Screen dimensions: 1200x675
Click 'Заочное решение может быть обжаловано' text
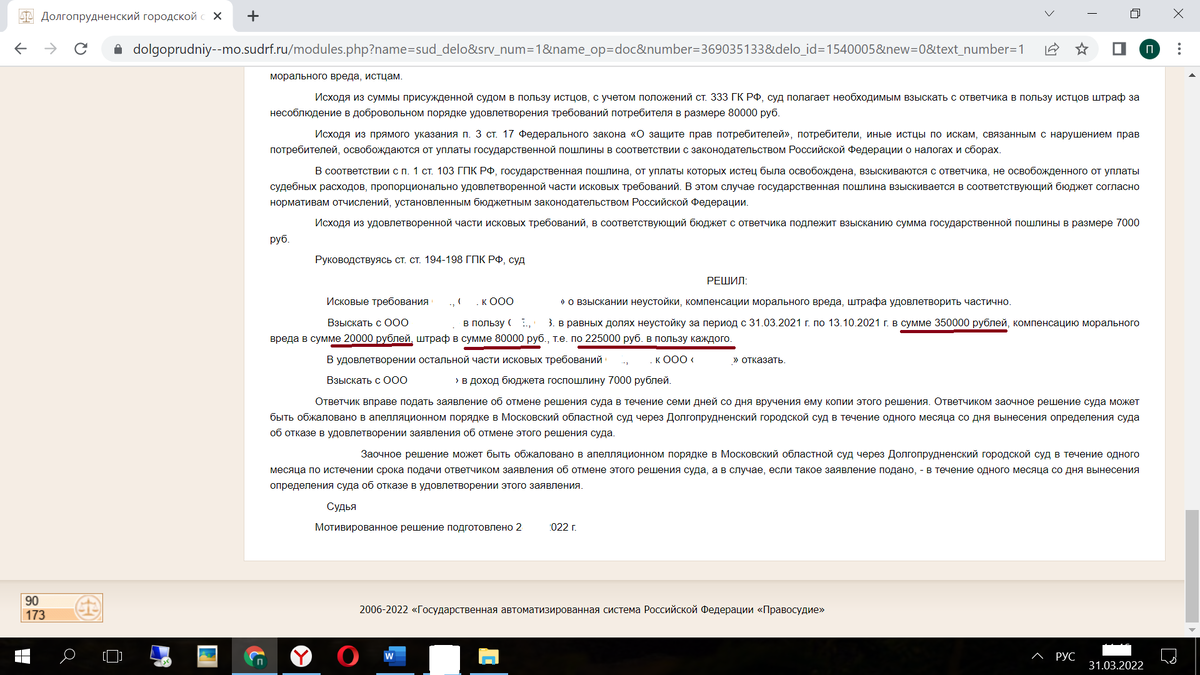click(x=705, y=468)
